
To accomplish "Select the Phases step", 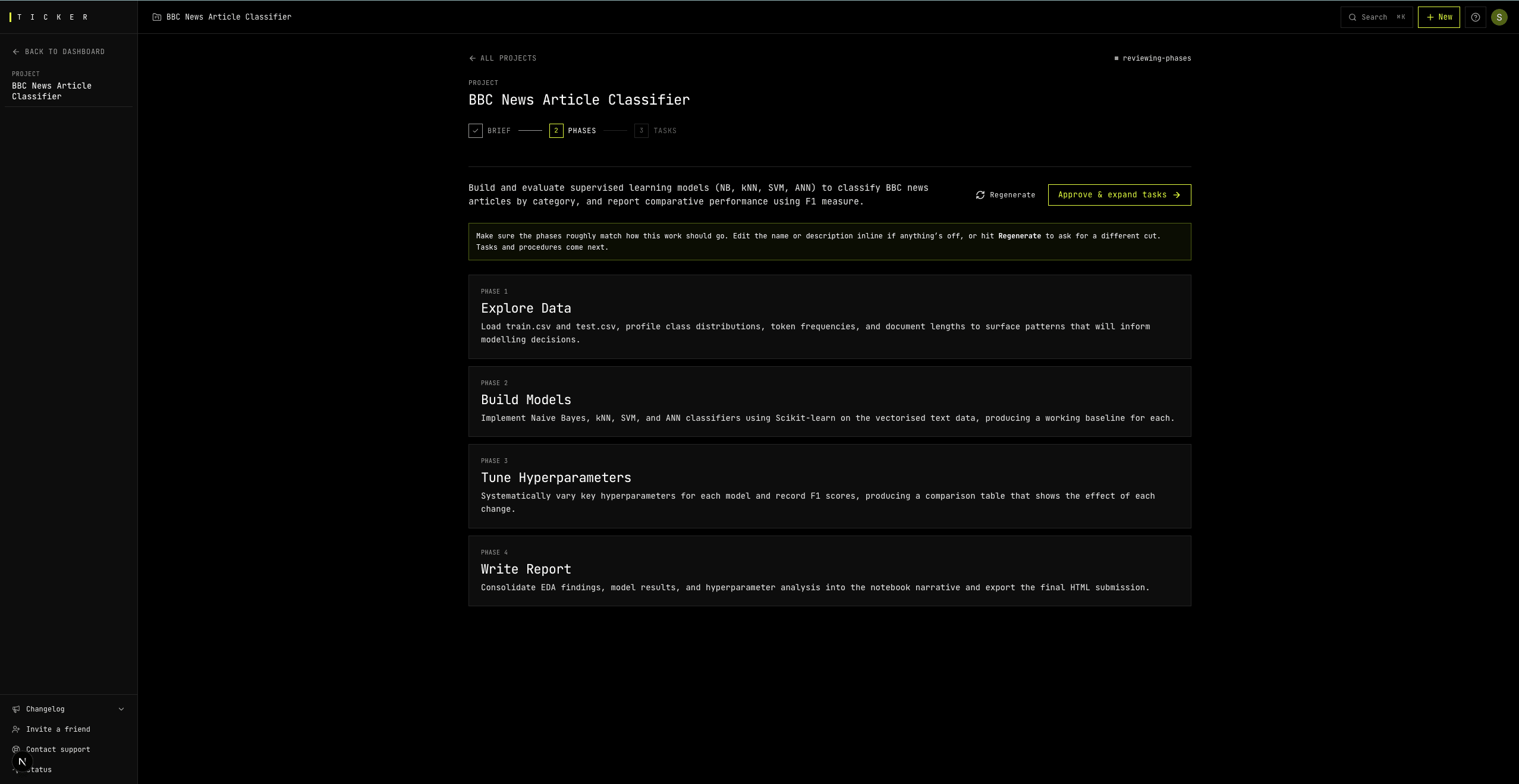I will click(573, 131).
